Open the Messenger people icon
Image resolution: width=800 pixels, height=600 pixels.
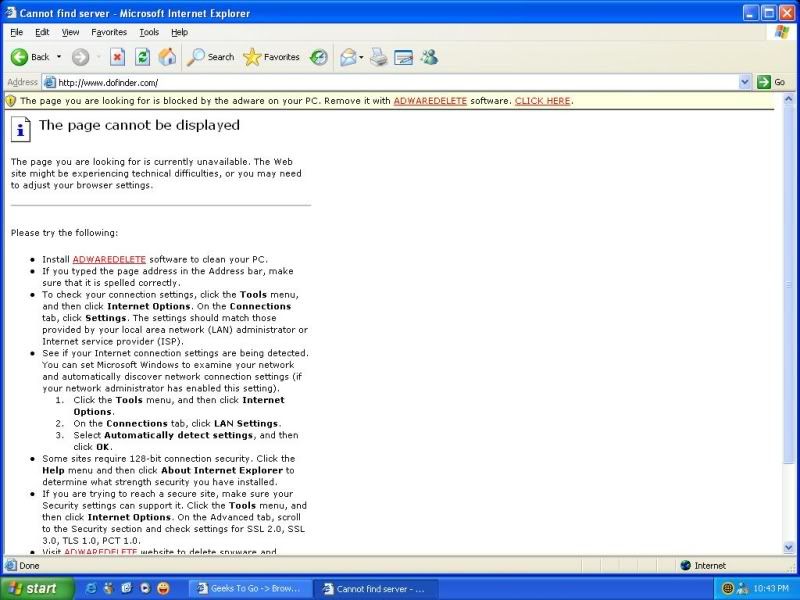pyautogui.click(x=429, y=57)
